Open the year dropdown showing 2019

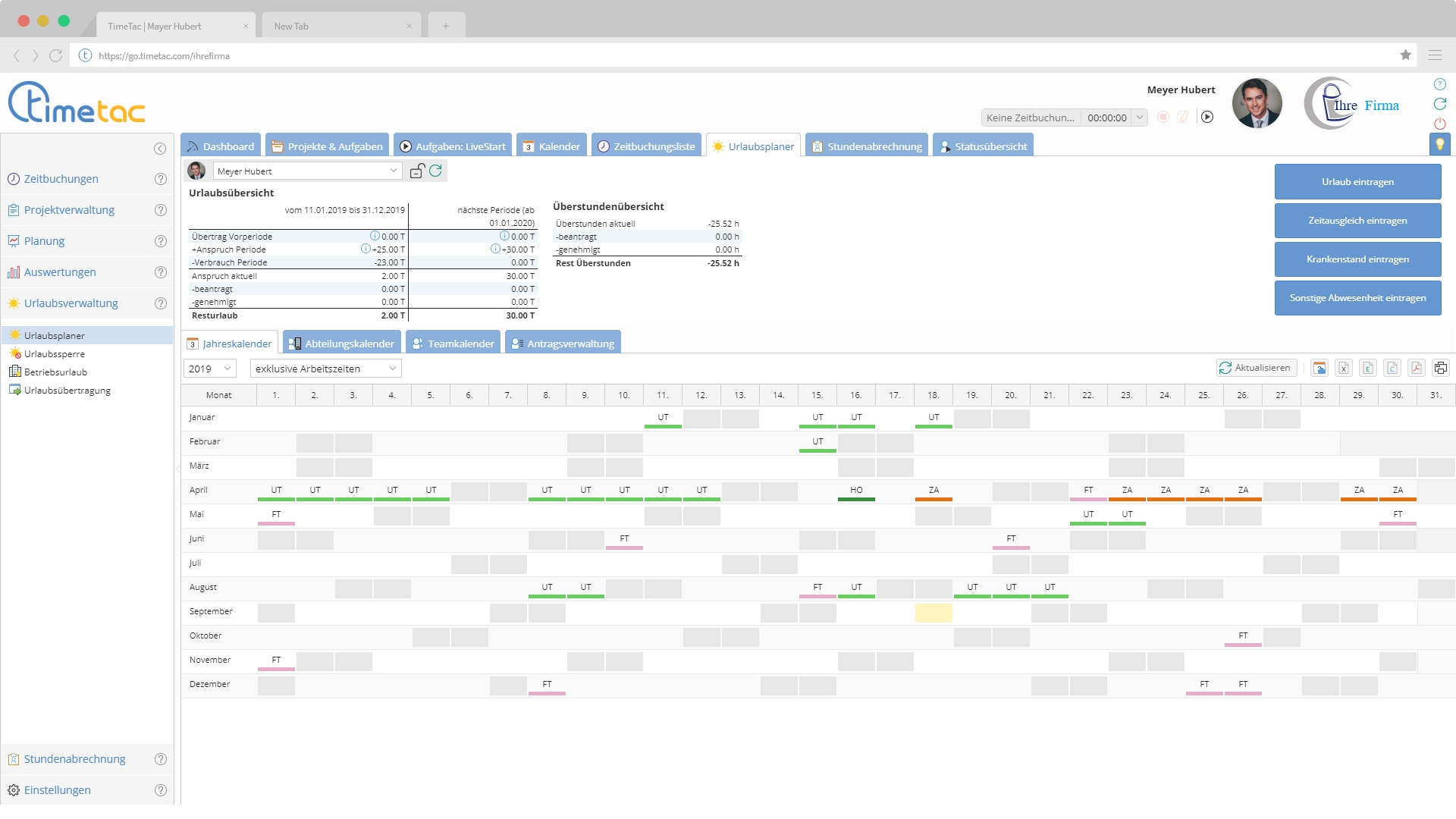[209, 369]
